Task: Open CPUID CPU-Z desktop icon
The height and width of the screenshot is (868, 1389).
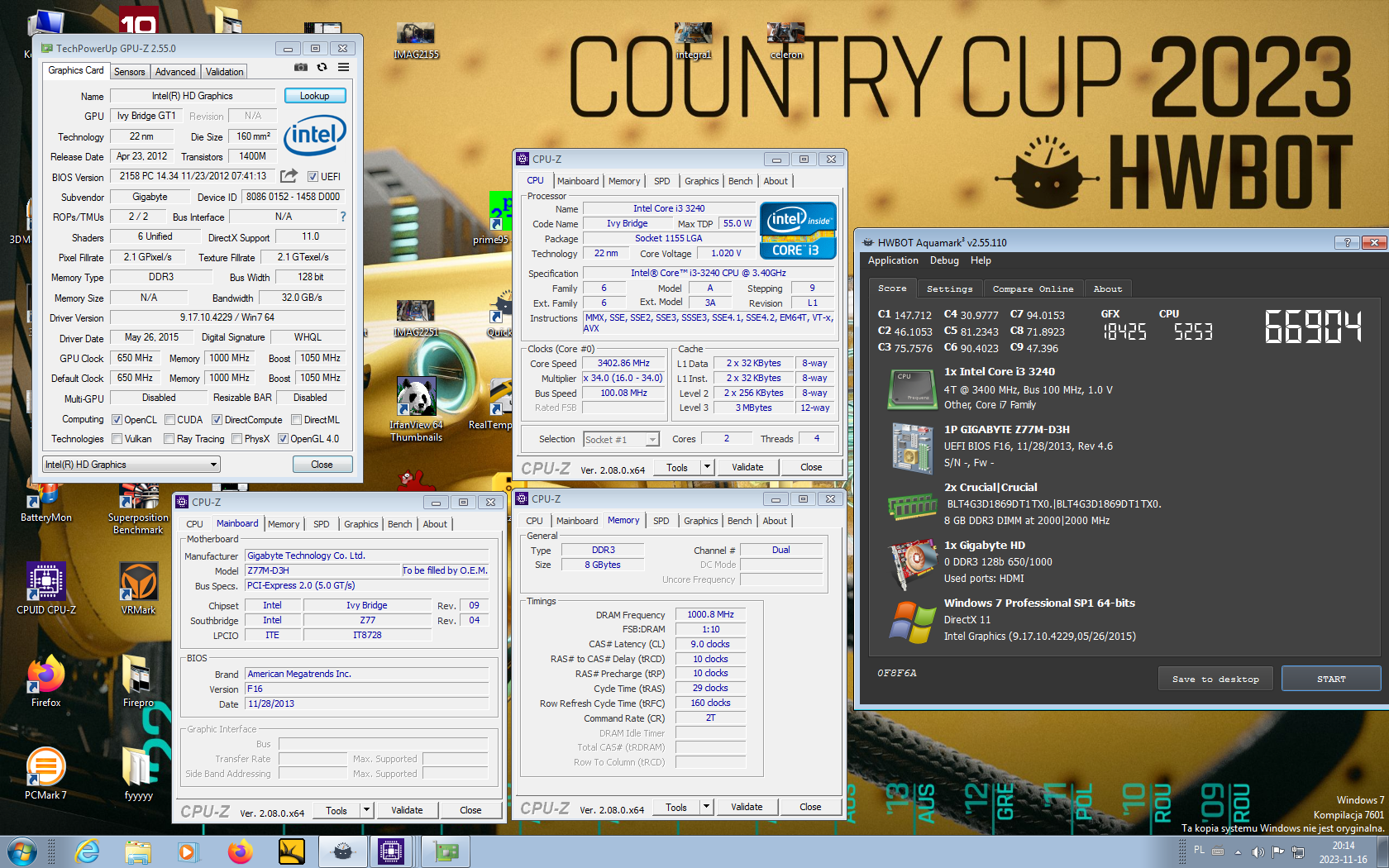Action: point(46,589)
